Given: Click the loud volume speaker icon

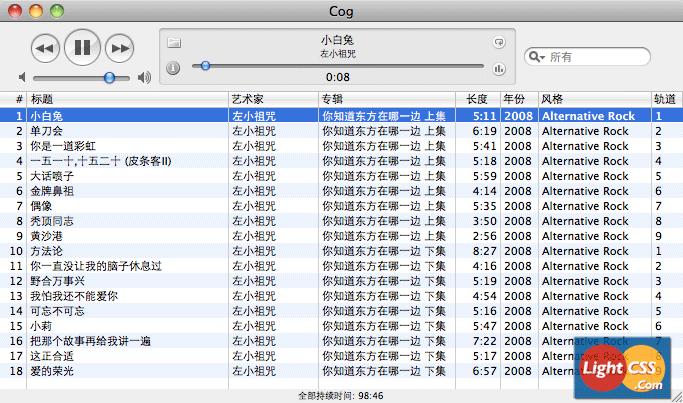Looking at the screenshot, I should click(x=144, y=78).
